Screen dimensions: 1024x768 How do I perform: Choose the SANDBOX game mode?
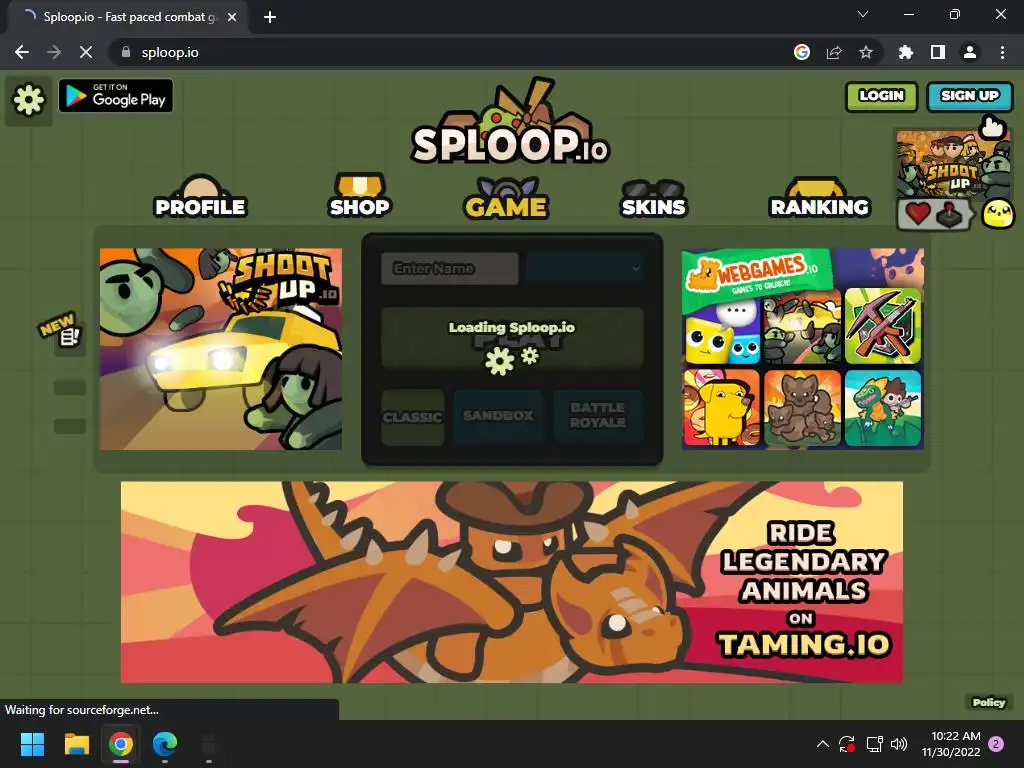(x=498, y=416)
